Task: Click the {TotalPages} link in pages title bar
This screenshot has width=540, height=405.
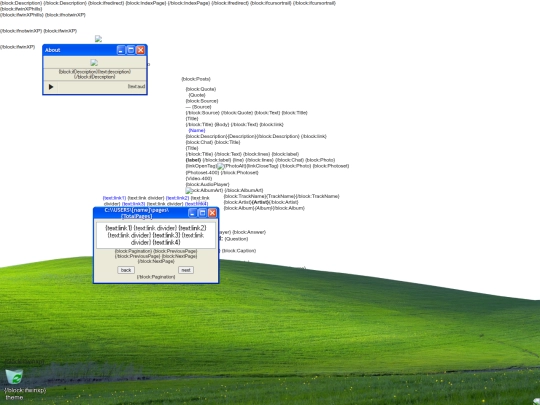Action: click(x=137, y=216)
